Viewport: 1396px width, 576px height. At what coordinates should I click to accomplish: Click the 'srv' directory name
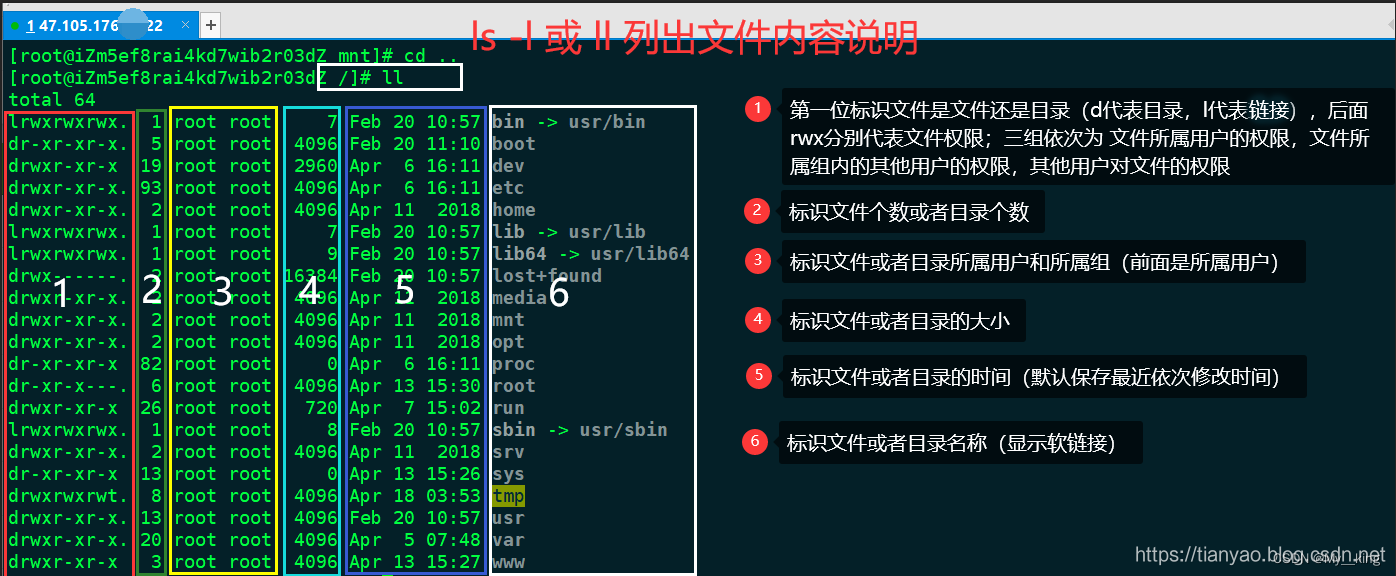click(508, 452)
